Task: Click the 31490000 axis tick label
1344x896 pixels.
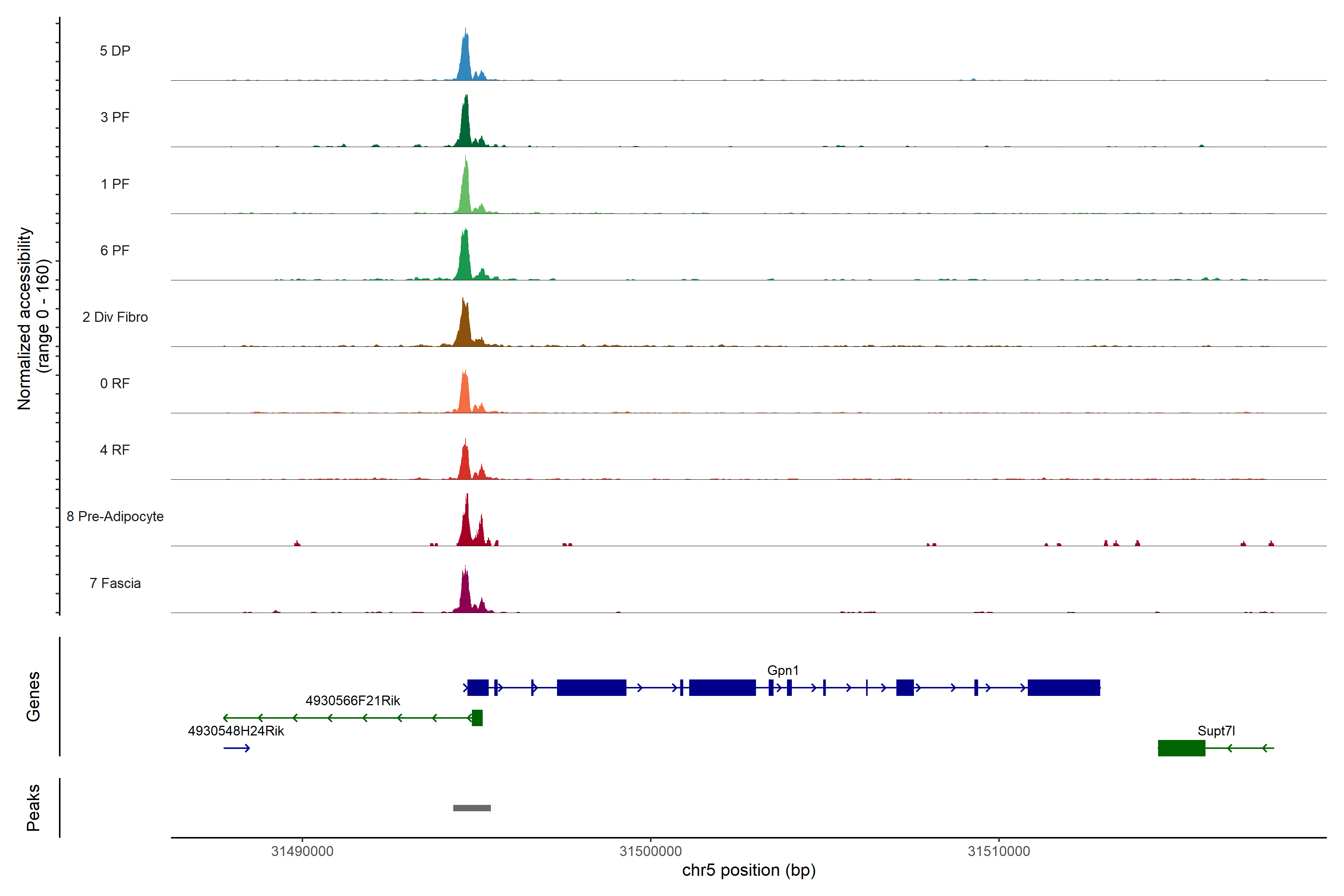Action: pos(302,851)
